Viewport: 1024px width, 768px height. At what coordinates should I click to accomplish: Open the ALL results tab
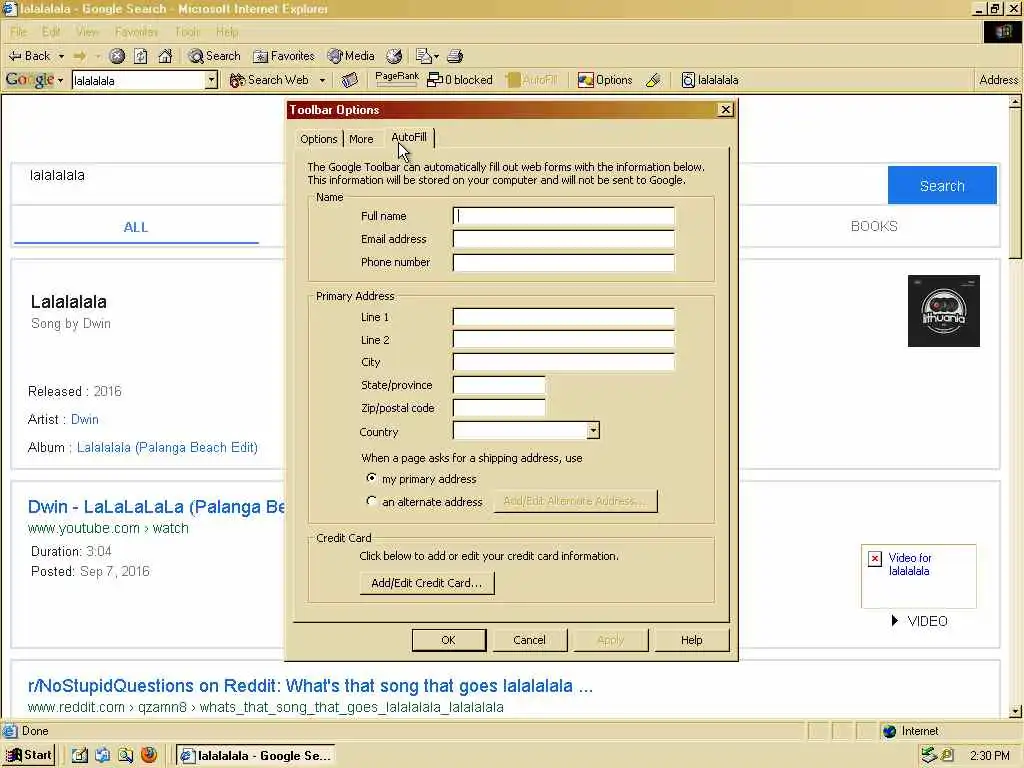[136, 227]
